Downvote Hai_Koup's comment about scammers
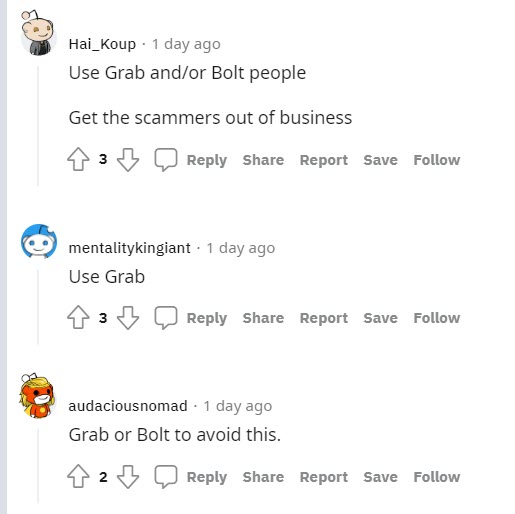The width and height of the screenshot is (515, 514). [128, 159]
